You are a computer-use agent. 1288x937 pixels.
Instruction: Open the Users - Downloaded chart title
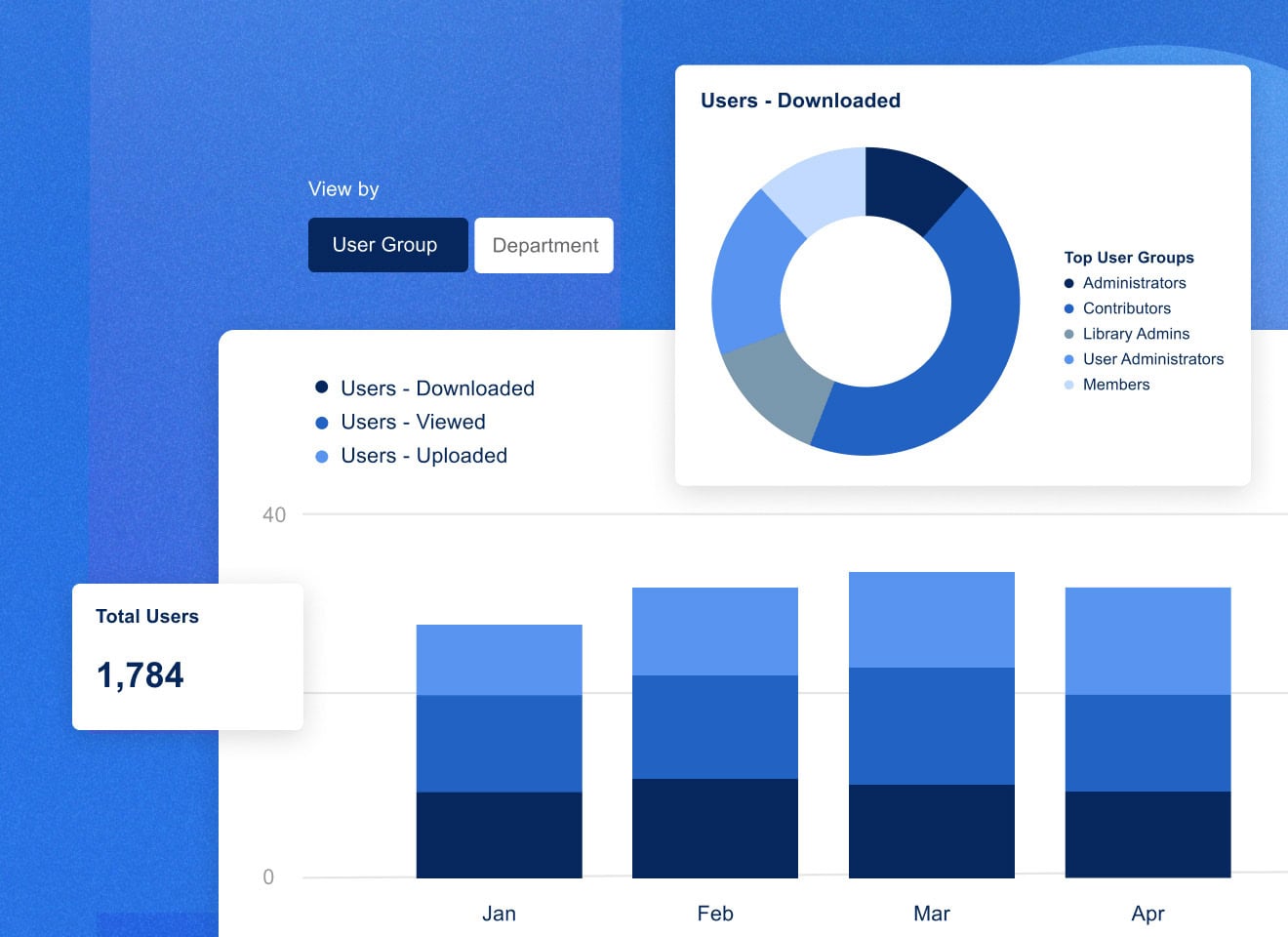[802, 100]
